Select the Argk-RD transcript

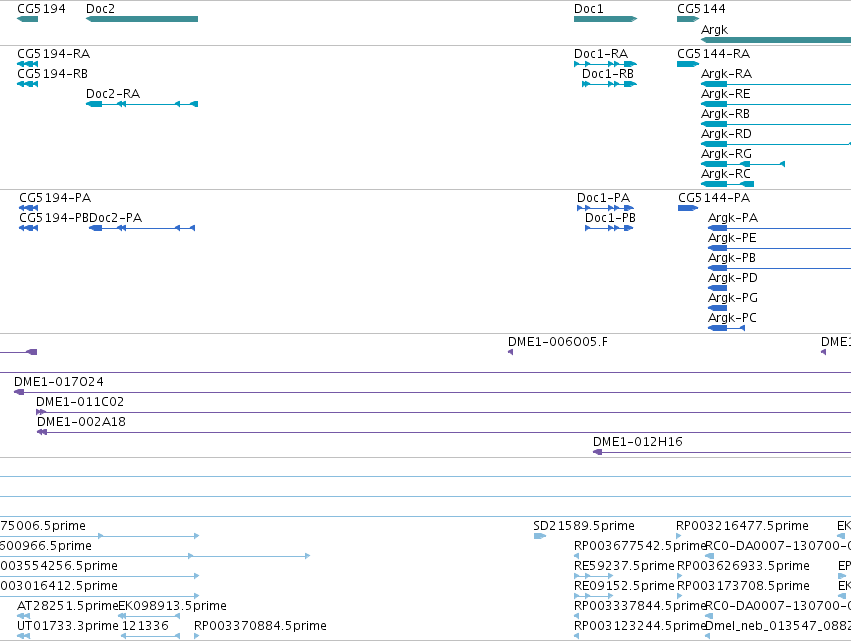tap(776, 144)
